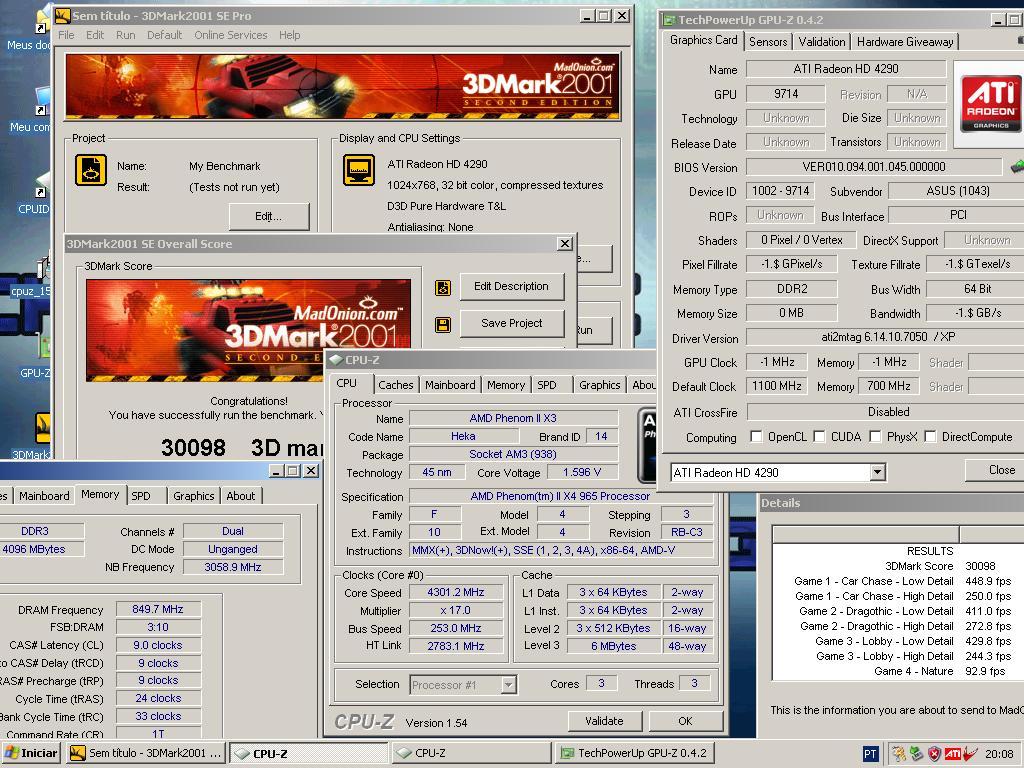
Task: Click the GPU name field ATI Radeon HD 4290
Action: coord(846,69)
